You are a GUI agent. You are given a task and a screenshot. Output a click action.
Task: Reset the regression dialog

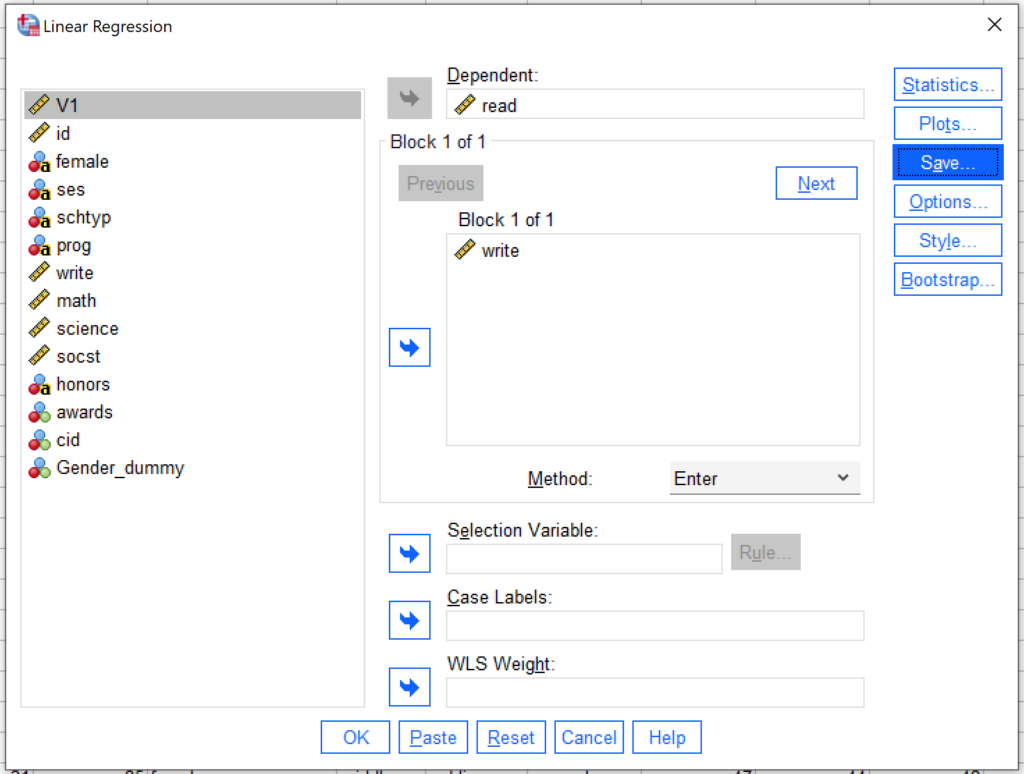pyautogui.click(x=511, y=737)
